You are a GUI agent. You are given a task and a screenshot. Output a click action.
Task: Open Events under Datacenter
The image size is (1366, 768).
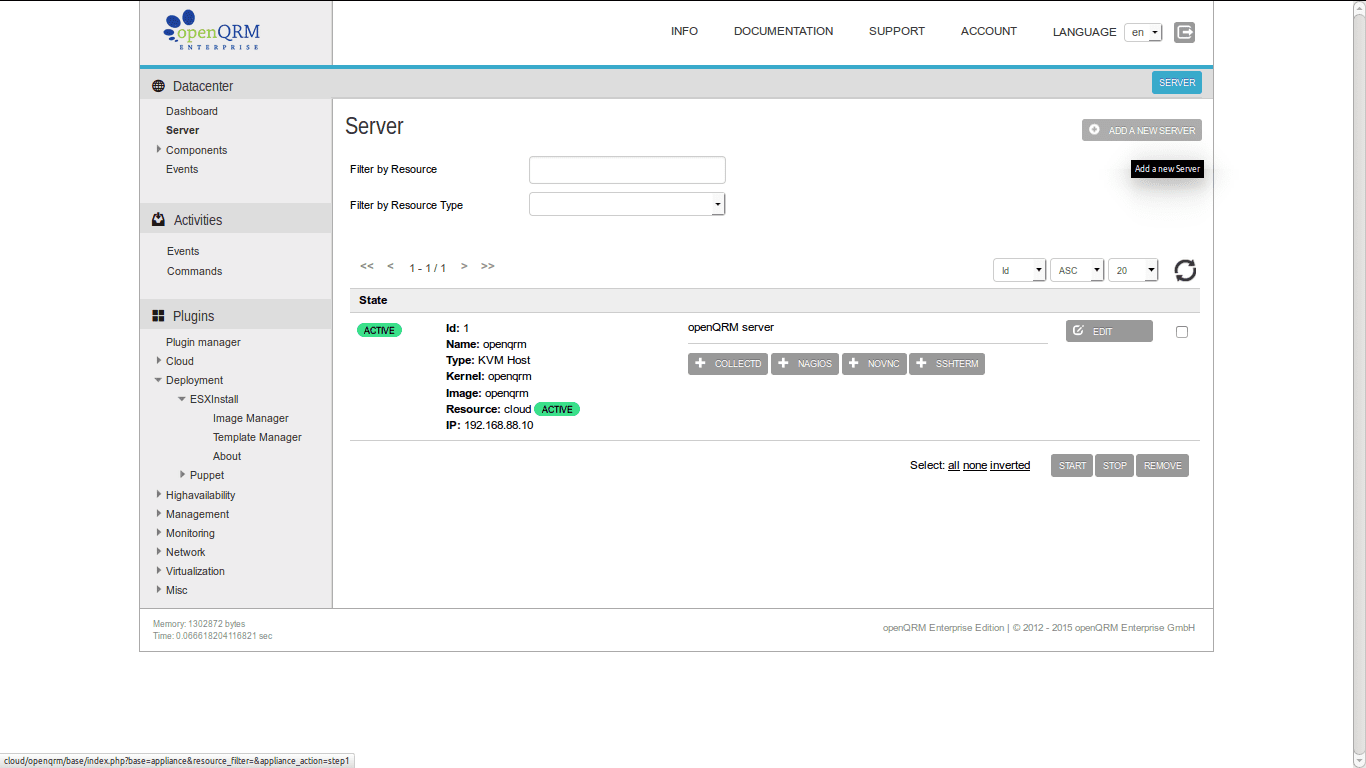tap(182, 169)
